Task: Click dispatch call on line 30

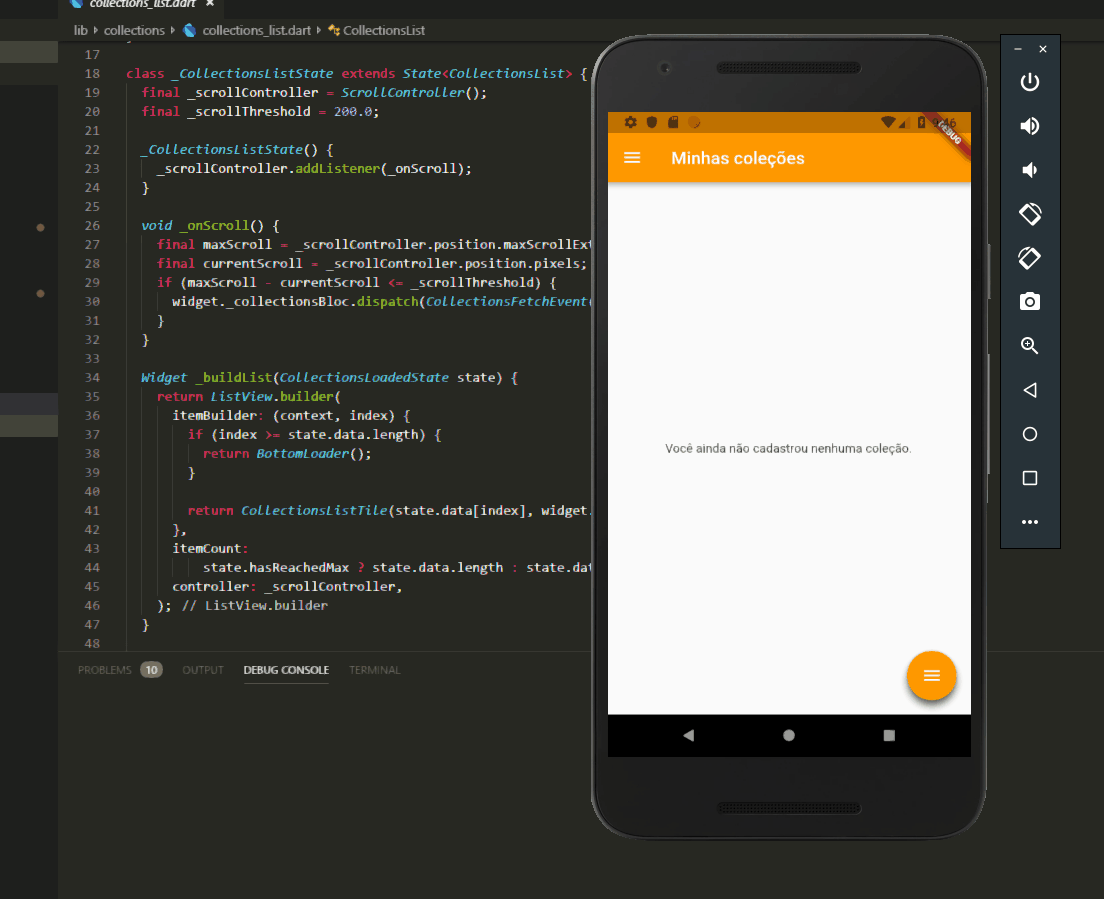Action: [x=387, y=302]
